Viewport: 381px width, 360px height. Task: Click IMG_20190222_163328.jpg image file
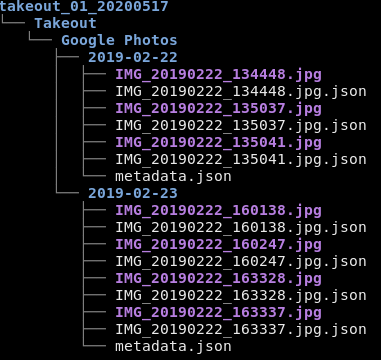point(218,279)
